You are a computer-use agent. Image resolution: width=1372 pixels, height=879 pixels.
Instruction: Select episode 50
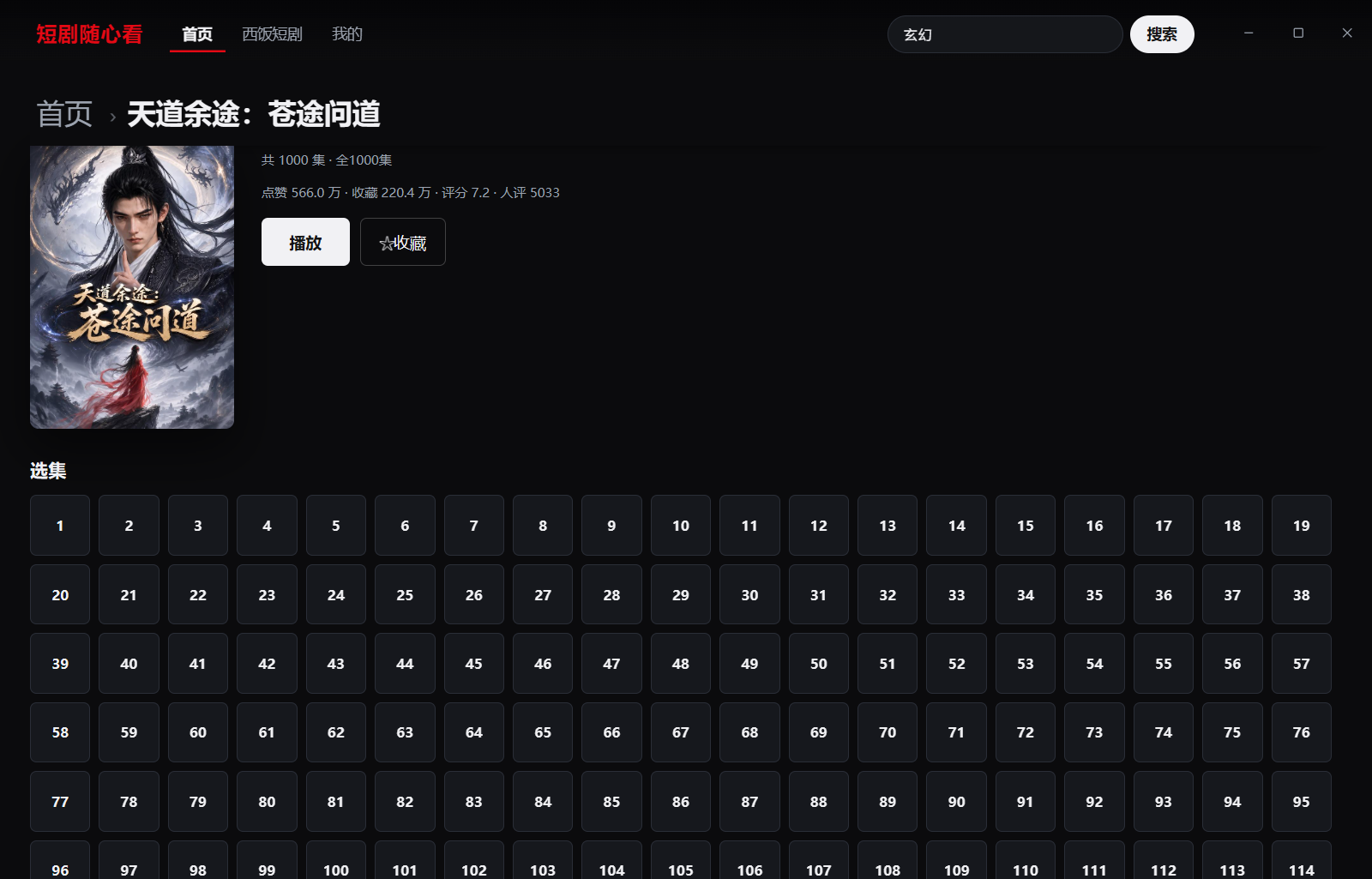[x=819, y=664]
